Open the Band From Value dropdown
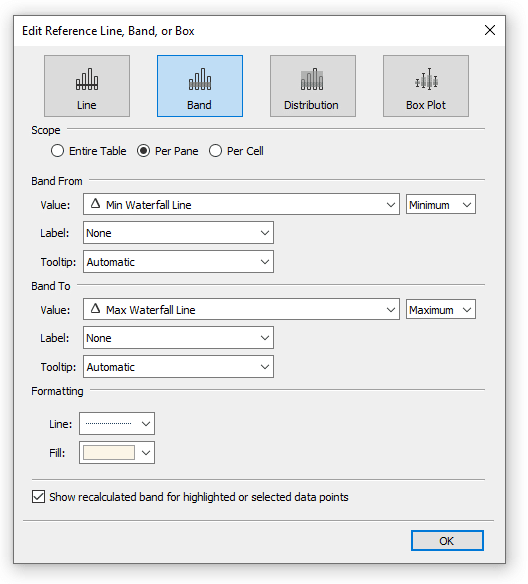This screenshot has width=528, height=584. coord(241,204)
